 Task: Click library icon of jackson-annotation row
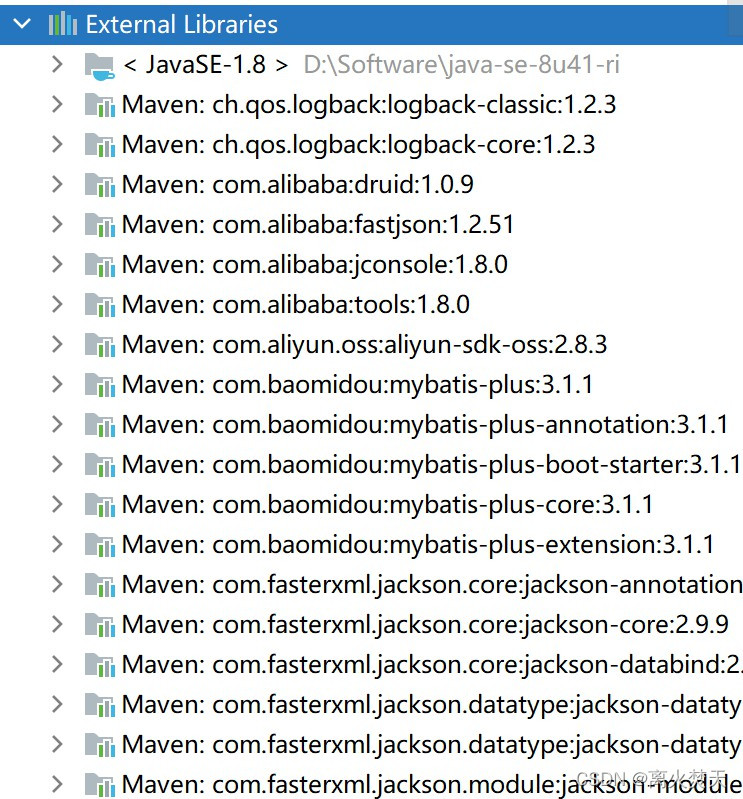(x=100, y=585)
